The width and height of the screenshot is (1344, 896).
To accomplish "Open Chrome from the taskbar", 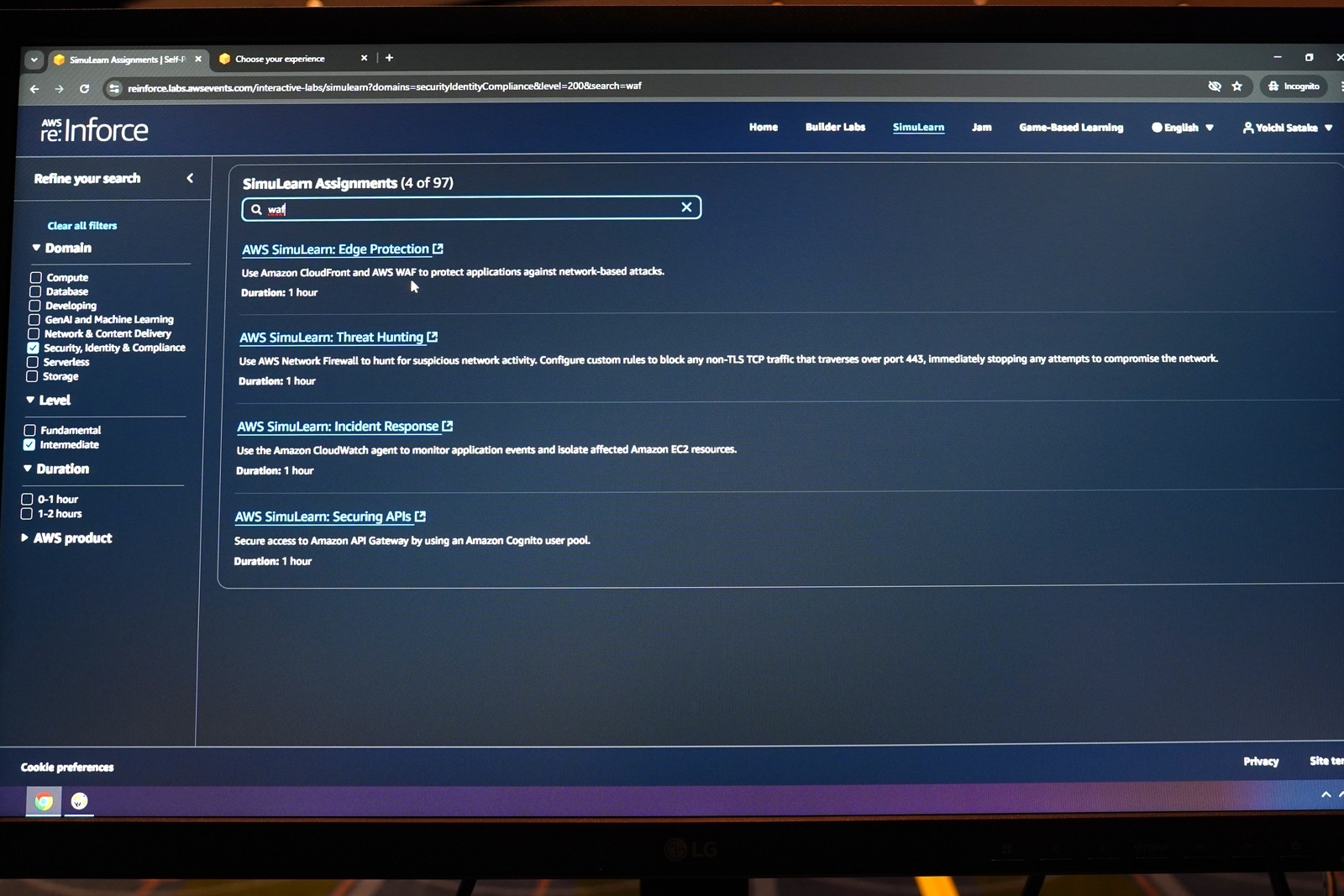I will tap(44, 801).
